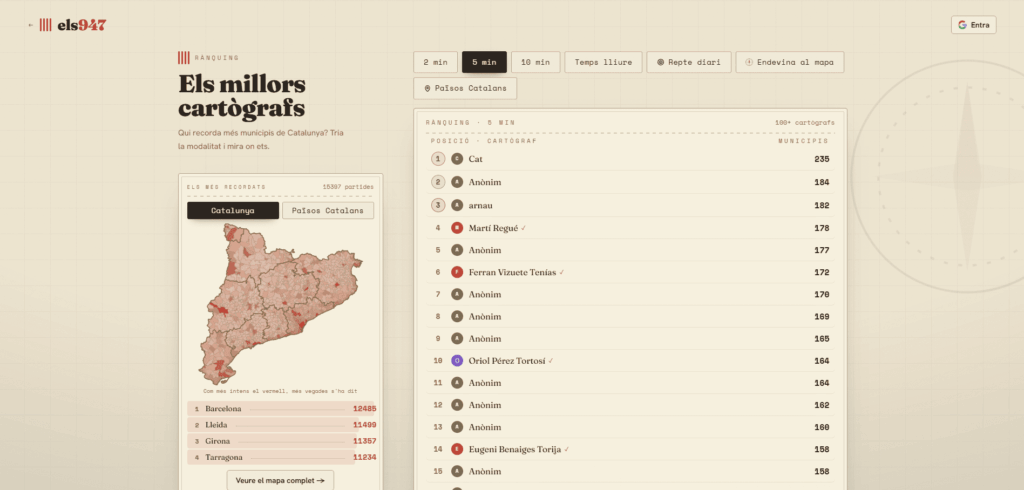Click Veure el mapa complet button
The height and width of the screenshot is (490, 1024).
280,480
